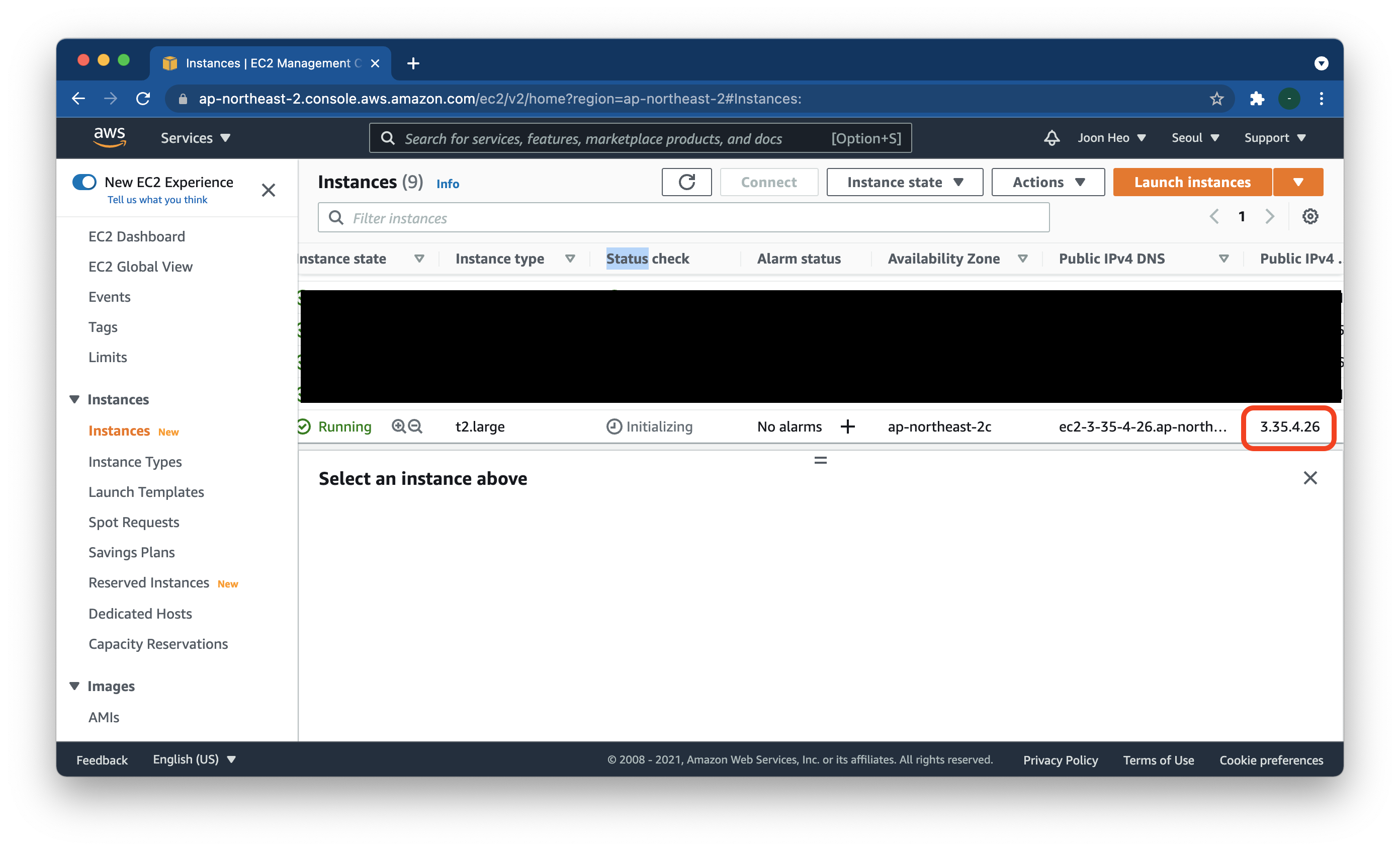Open the Instance state dropdown
The image size is (1400, 851).
click(x=904, y=182)
